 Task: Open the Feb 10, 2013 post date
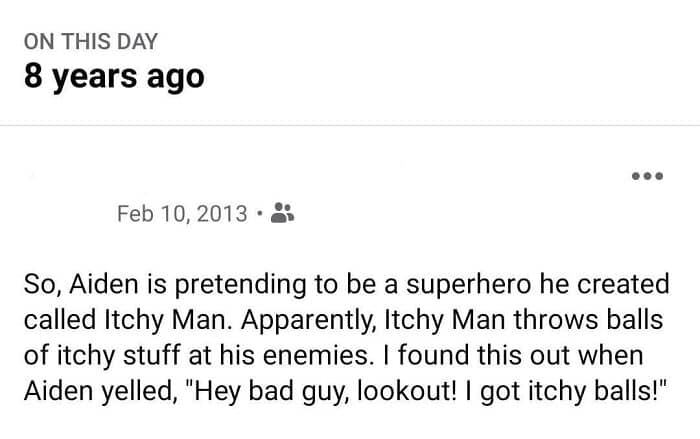point(182,213)
